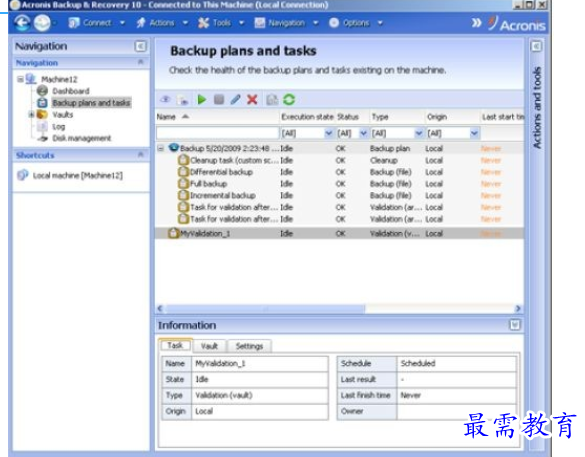The image size is (585, 457).
Task: Open Local machine [Machine12] shortcut
Action: coord(78,175)
